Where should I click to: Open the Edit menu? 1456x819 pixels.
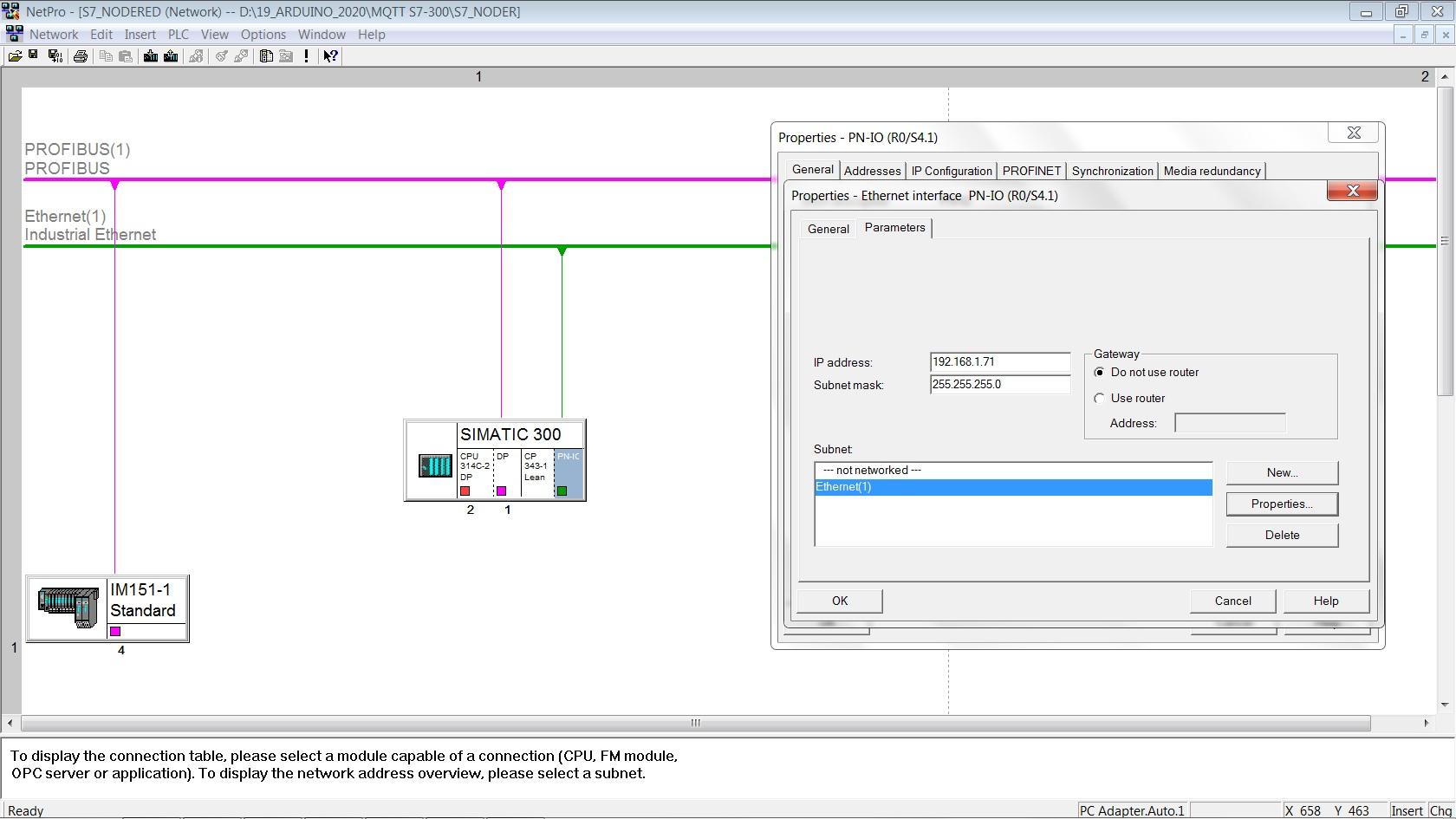coord(101,35)
